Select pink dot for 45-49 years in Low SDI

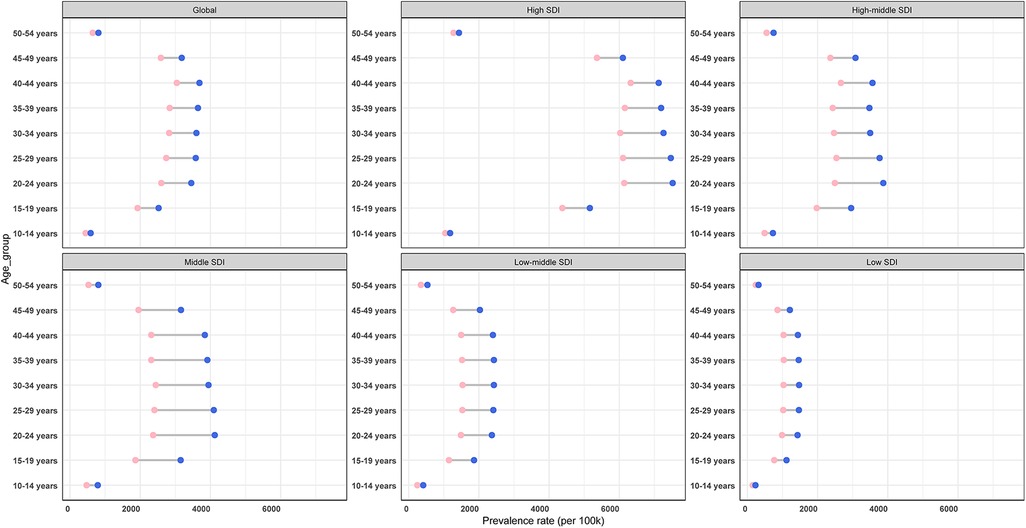point(777,310)
